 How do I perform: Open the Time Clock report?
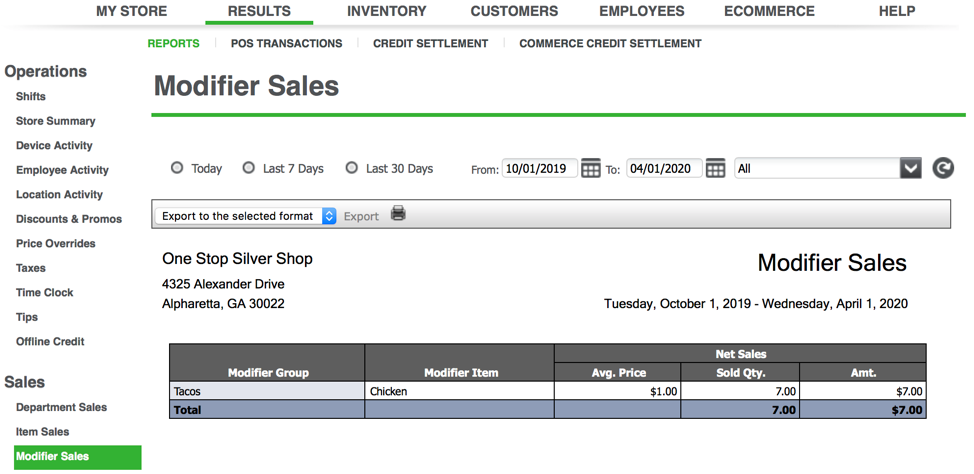point(45,293)
